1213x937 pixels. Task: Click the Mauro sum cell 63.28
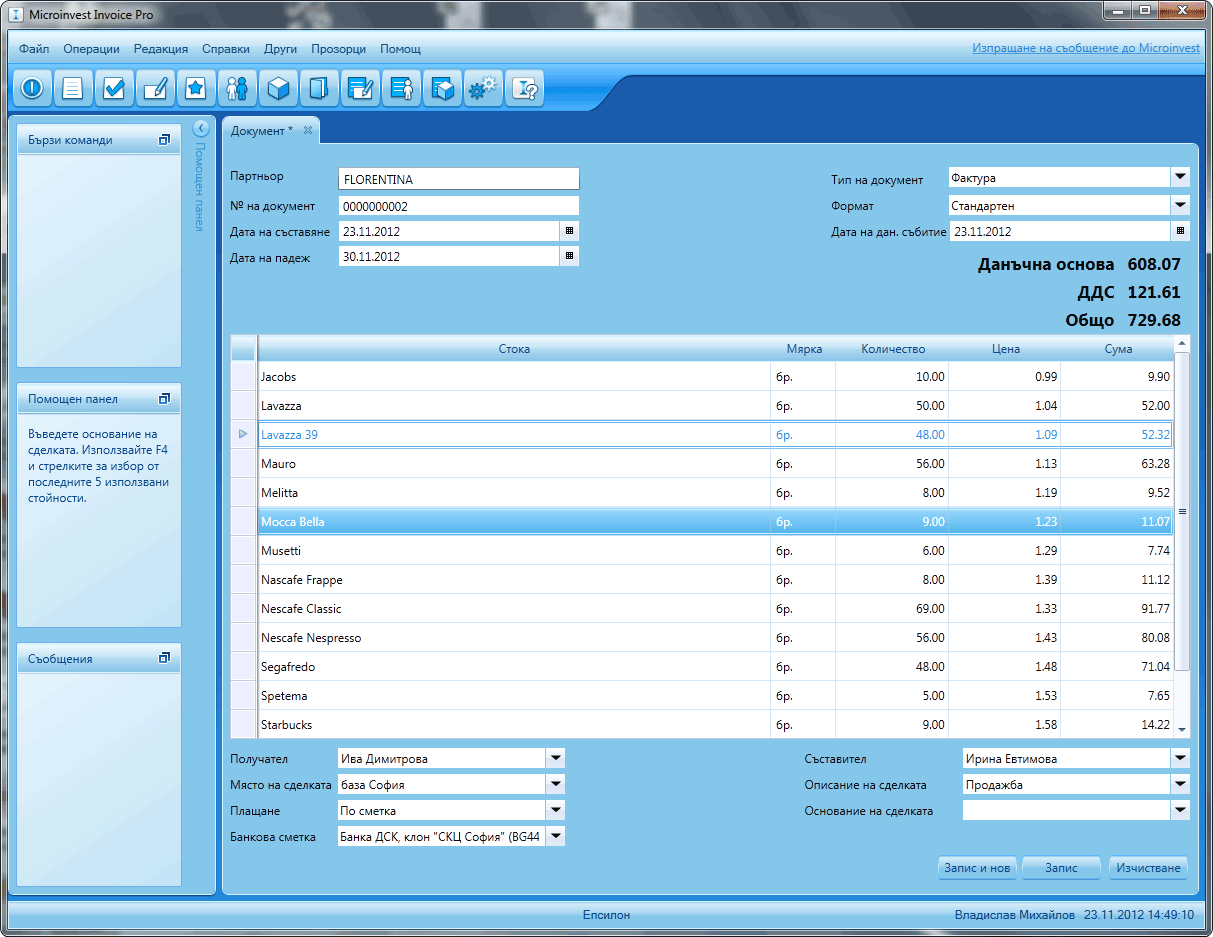pos(1117,464)
